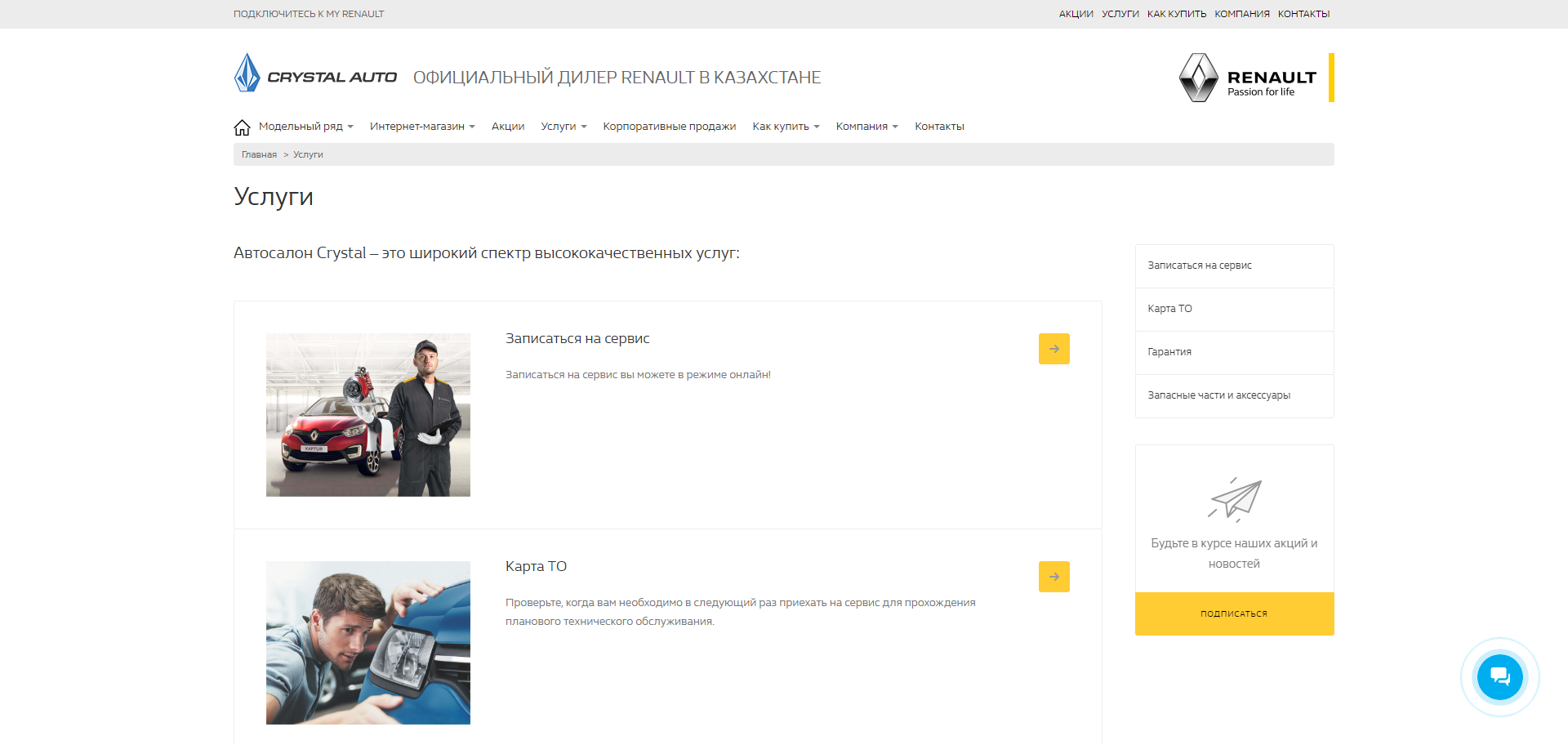
Task: Select Карта ТО in the sidebar
Action: click(x=1234, y=310)
